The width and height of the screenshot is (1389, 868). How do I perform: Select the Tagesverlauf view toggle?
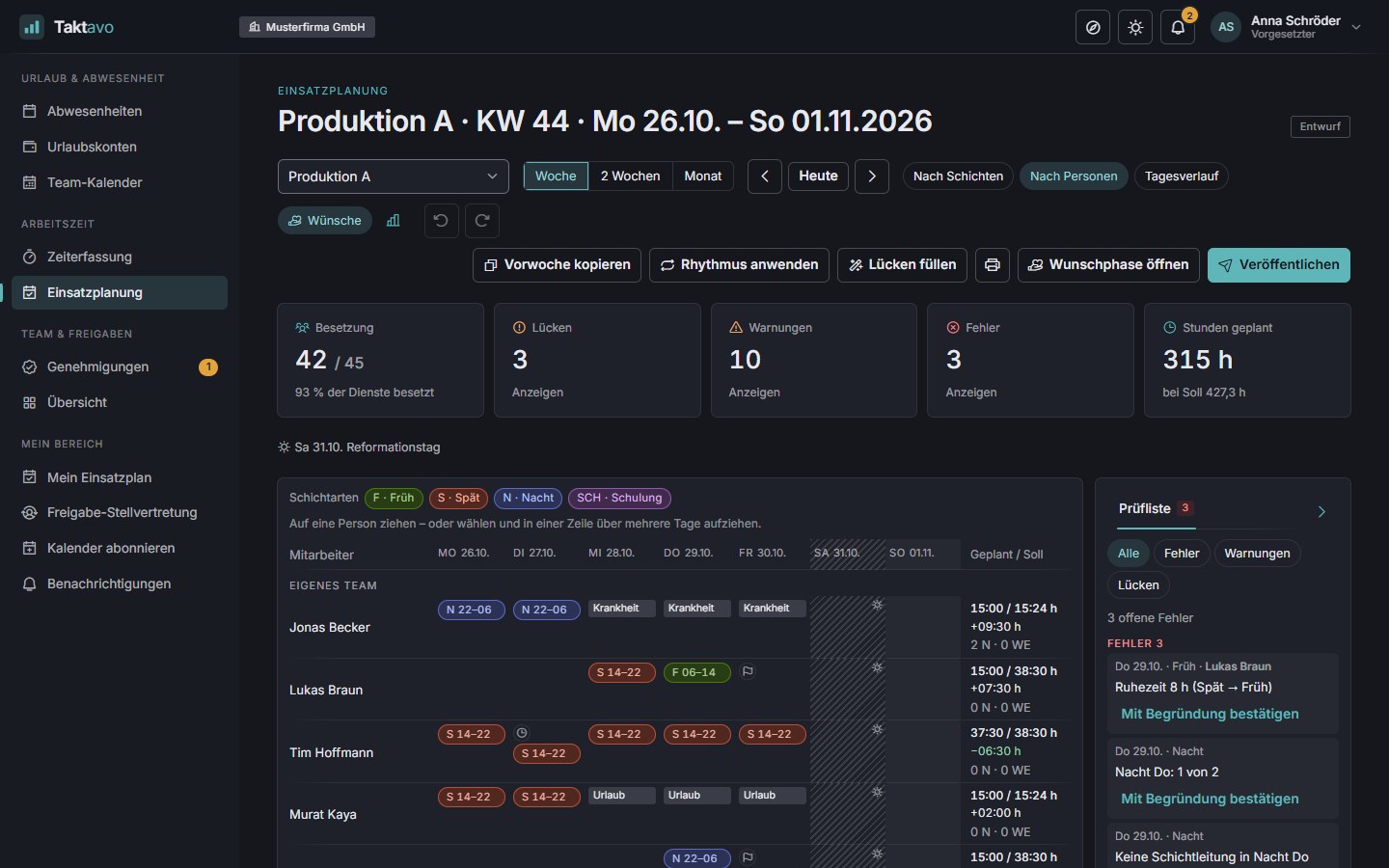[1181, 176]
